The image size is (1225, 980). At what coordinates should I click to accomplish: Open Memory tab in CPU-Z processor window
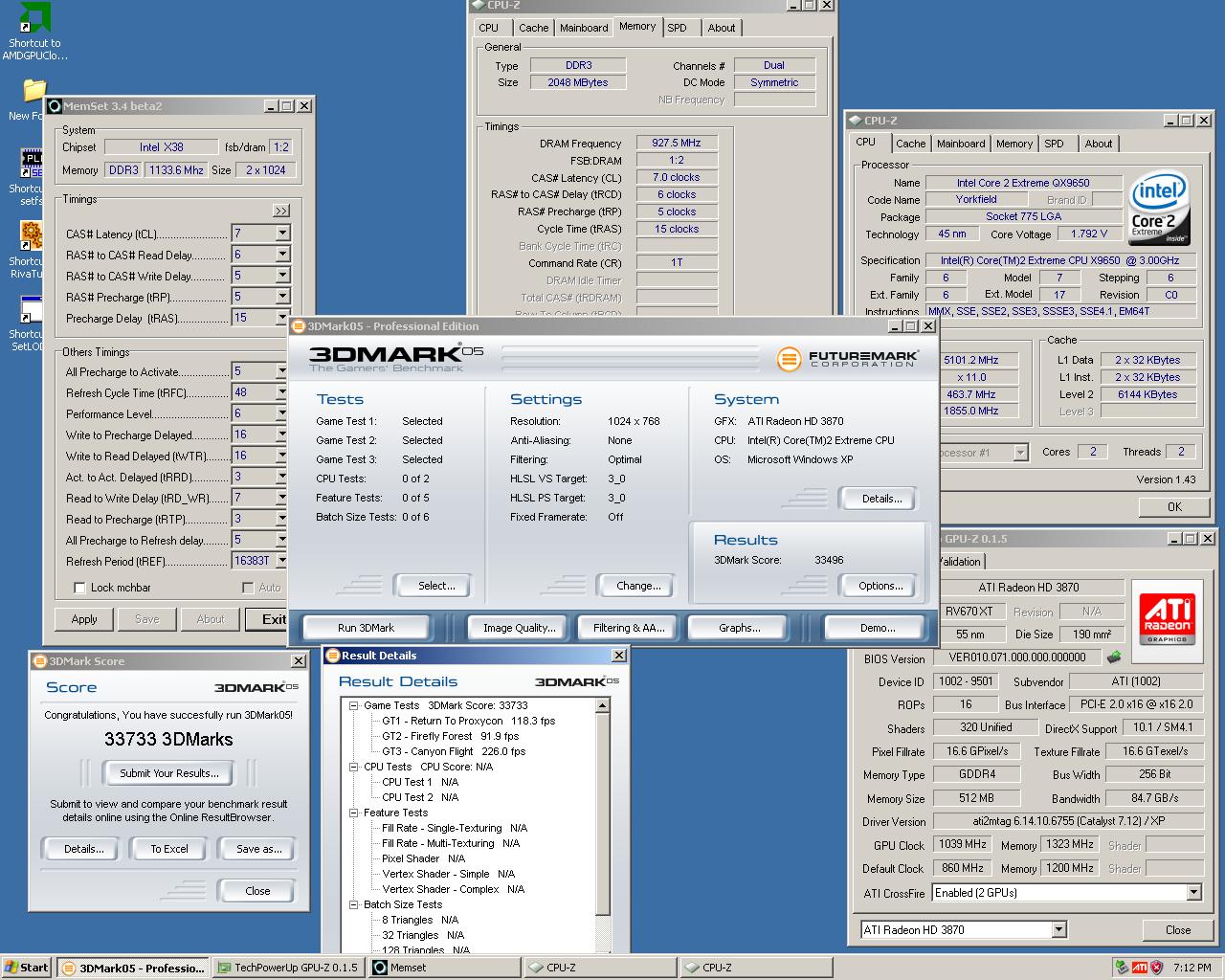(x=1013, y=144)
